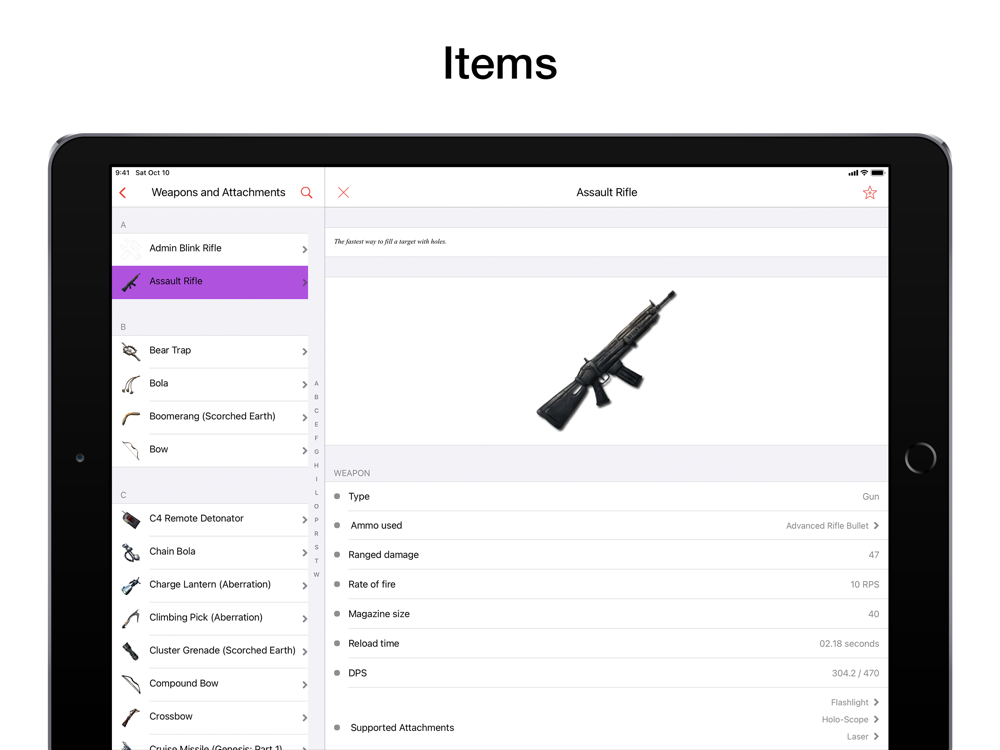Click the Bear Trap item icon
This screenshot has width=1000, height=750.
[x=131, y=351]
